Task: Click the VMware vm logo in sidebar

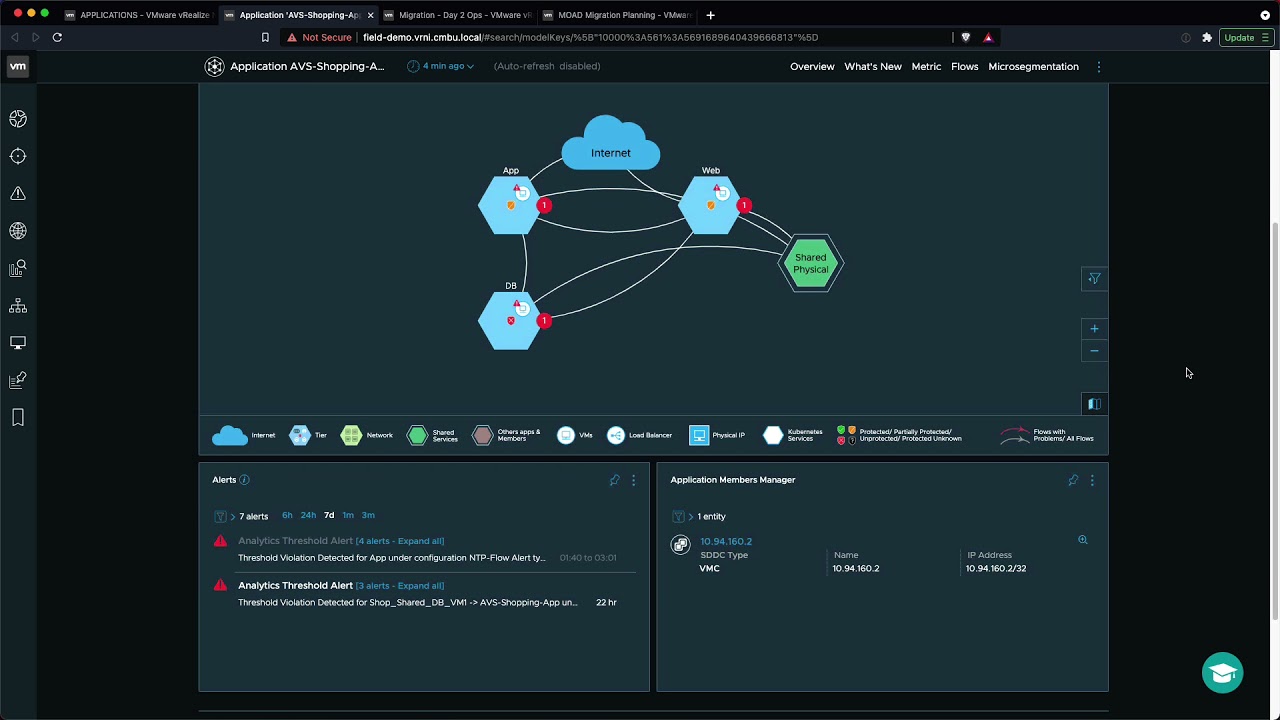Action: tap(18, 66)
